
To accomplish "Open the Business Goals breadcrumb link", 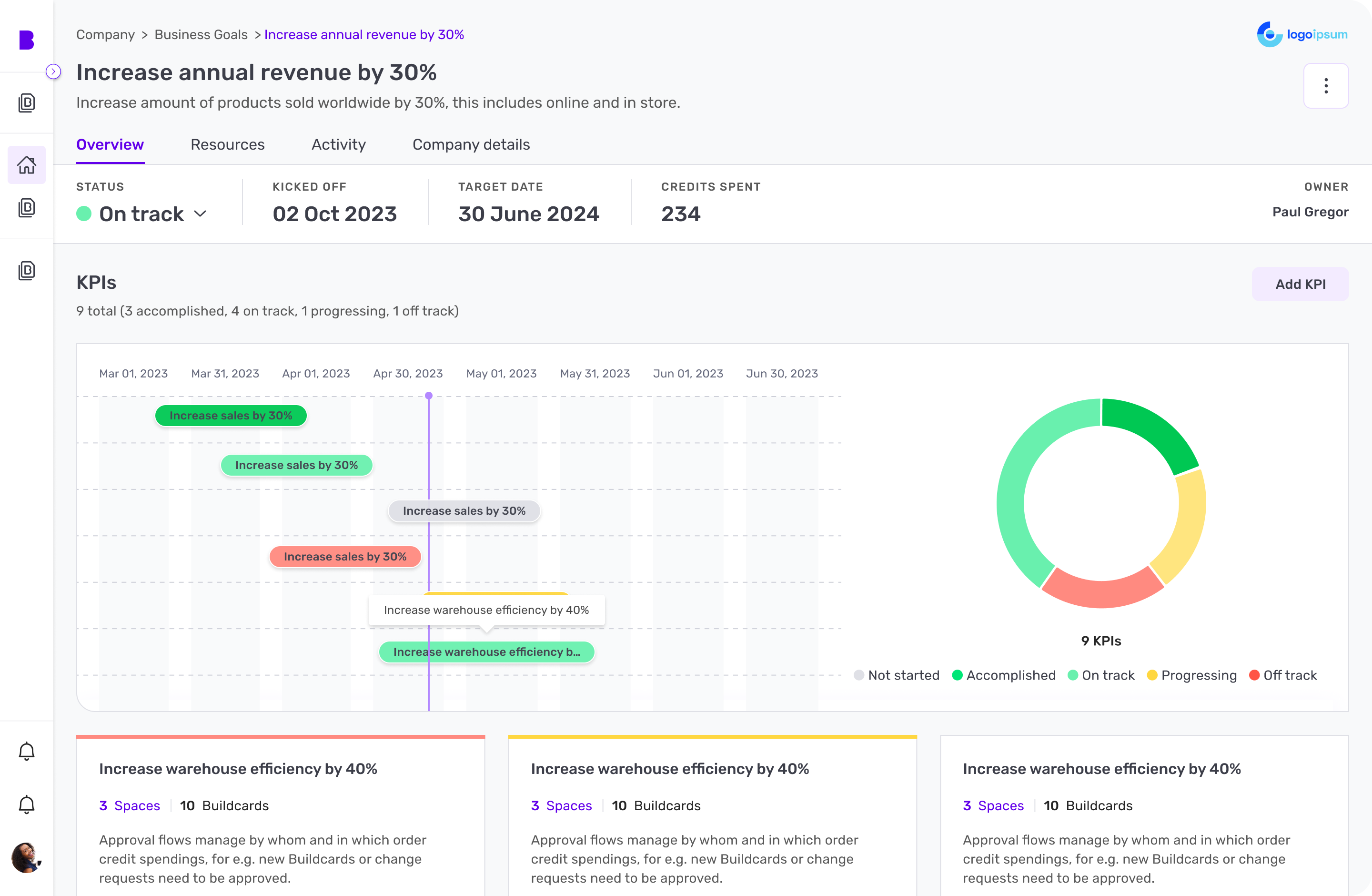I will click(x=201, y=35).
